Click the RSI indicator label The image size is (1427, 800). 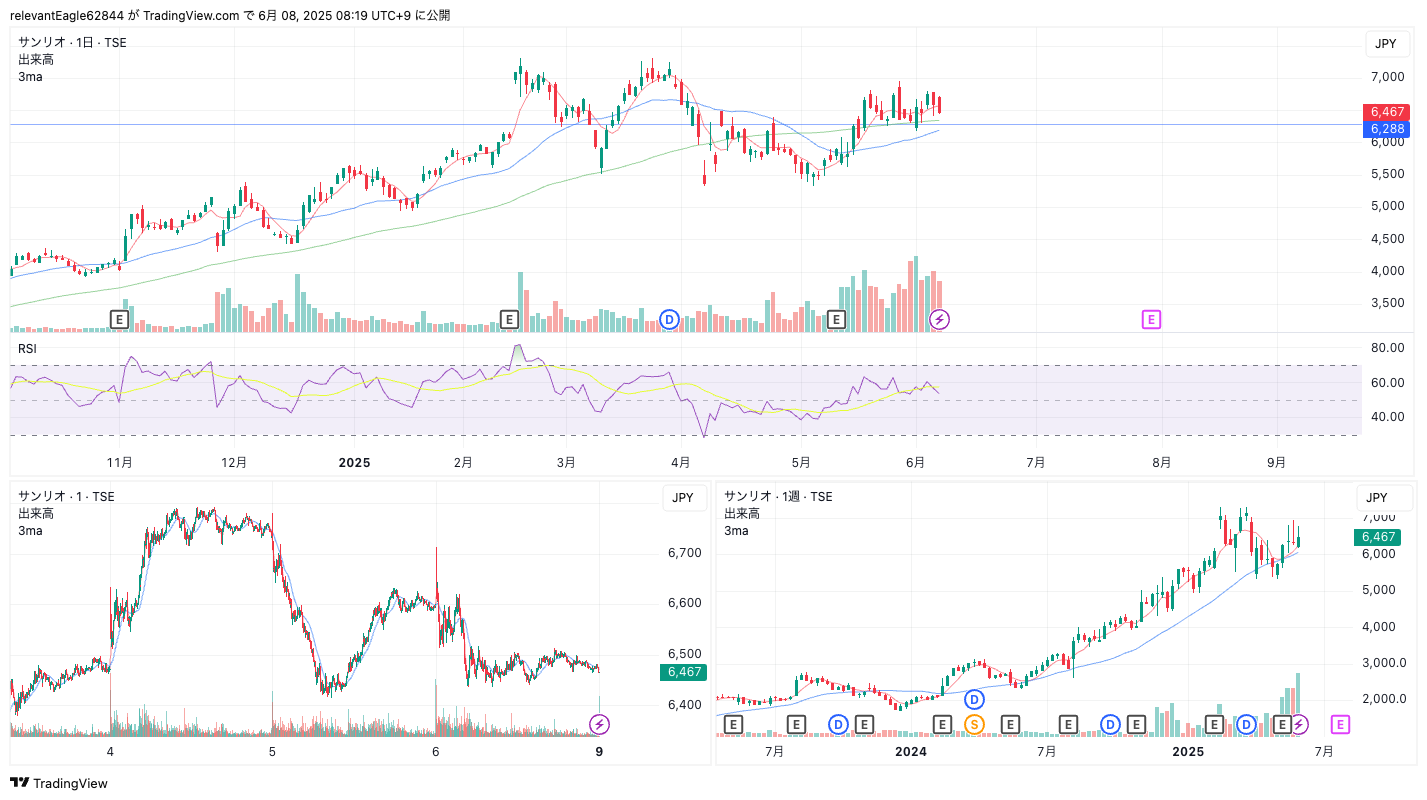28,347
